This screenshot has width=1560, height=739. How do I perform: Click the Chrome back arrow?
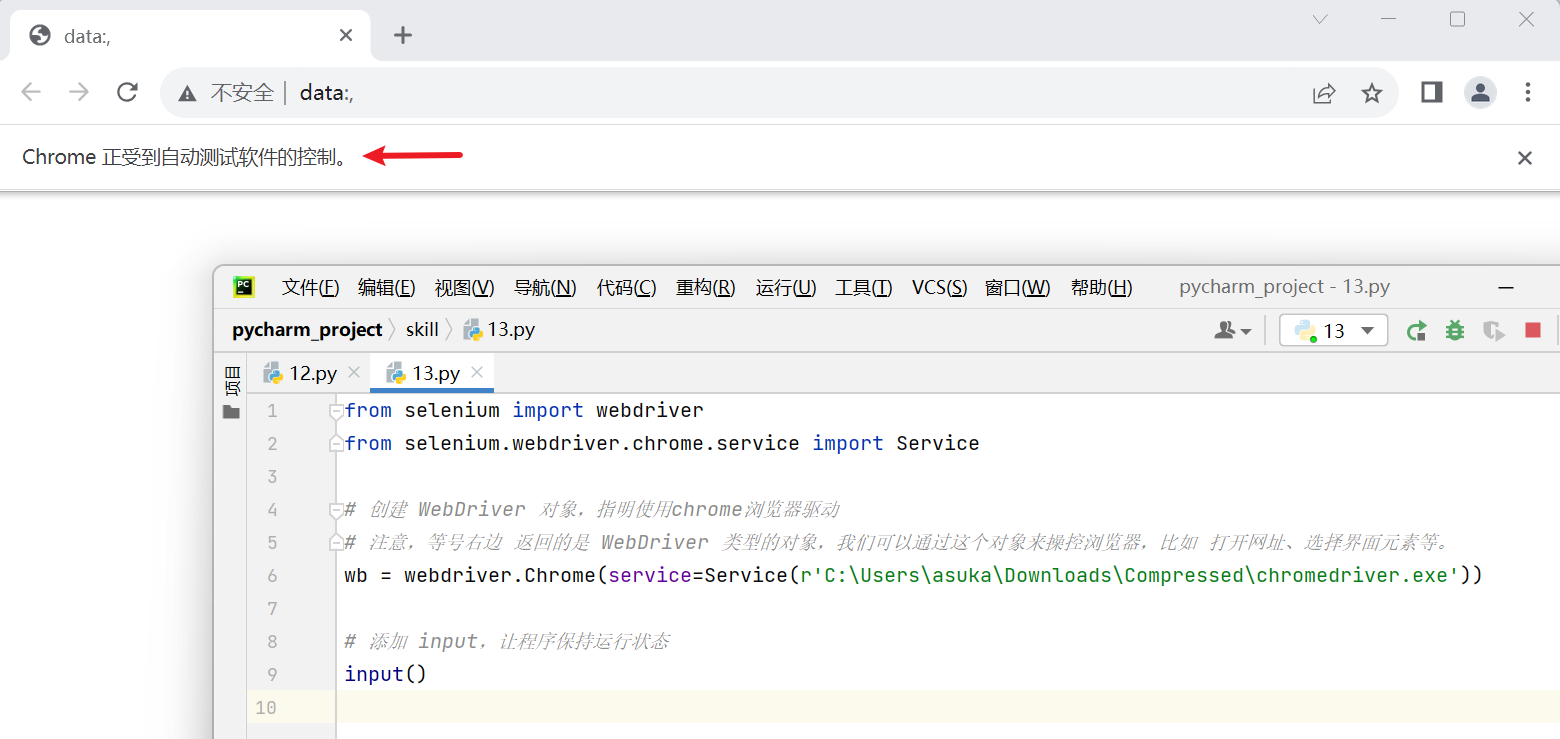point(31,93)
